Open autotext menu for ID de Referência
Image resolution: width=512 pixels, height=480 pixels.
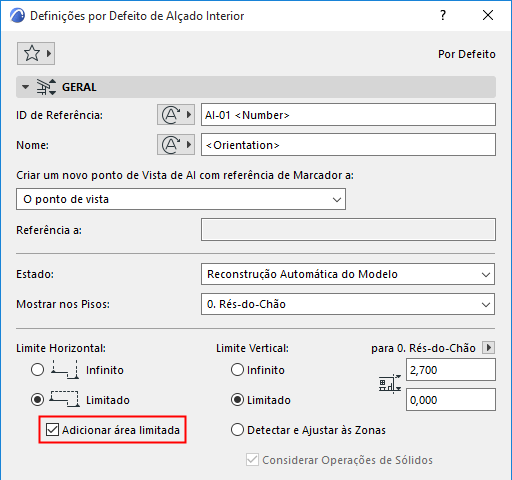pyautogui.click(x=176, y=115)
